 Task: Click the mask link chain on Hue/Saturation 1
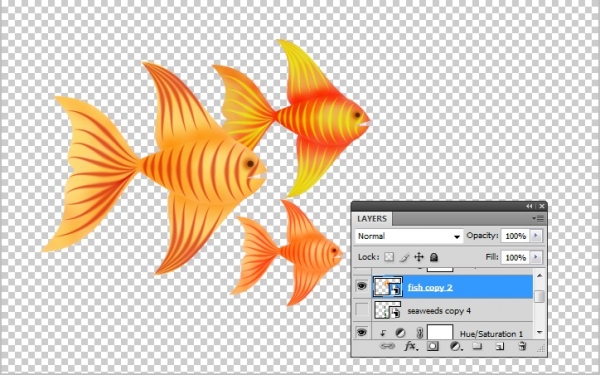click(419, 333)
